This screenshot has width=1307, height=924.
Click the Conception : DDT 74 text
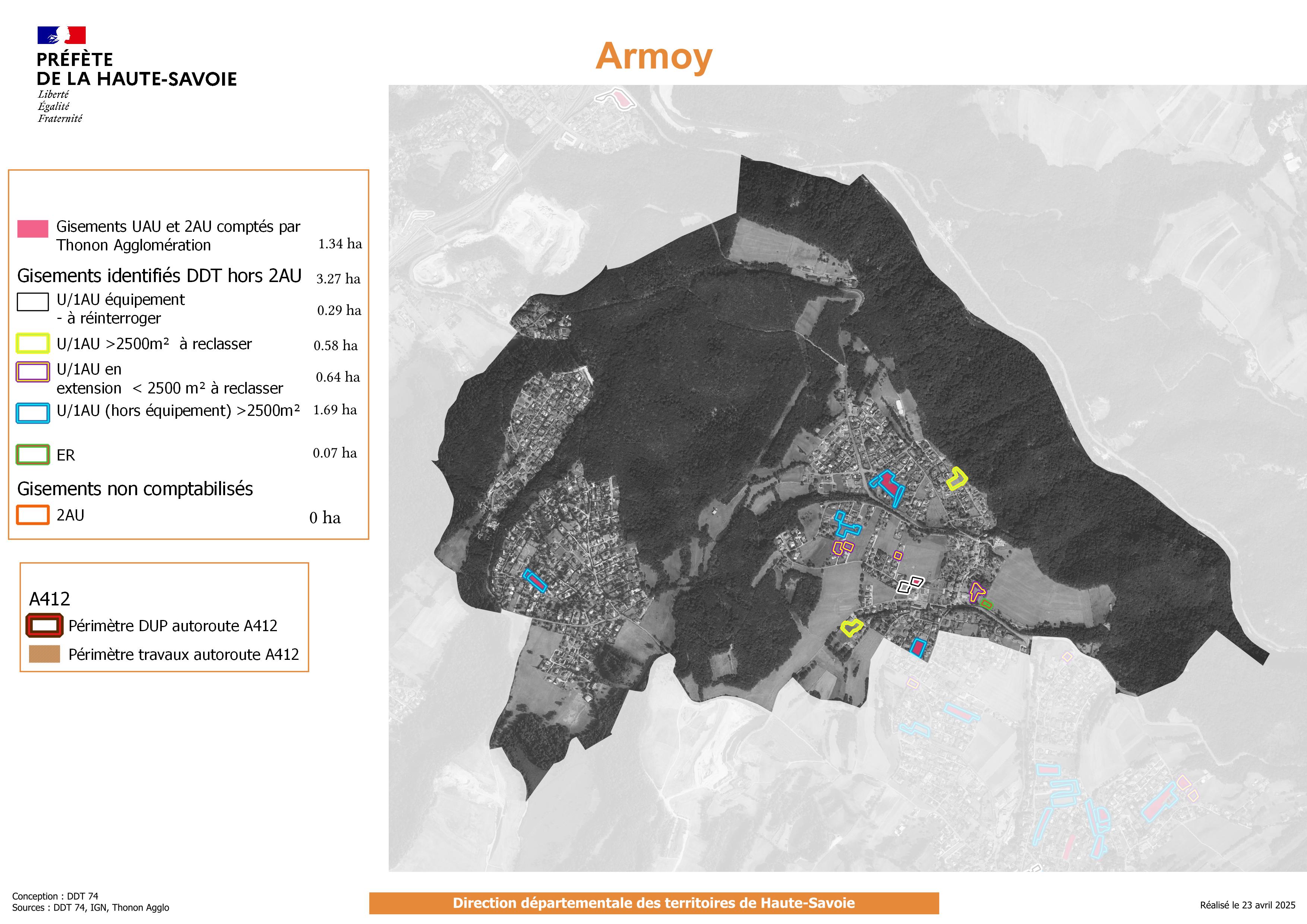click(55, 896)
